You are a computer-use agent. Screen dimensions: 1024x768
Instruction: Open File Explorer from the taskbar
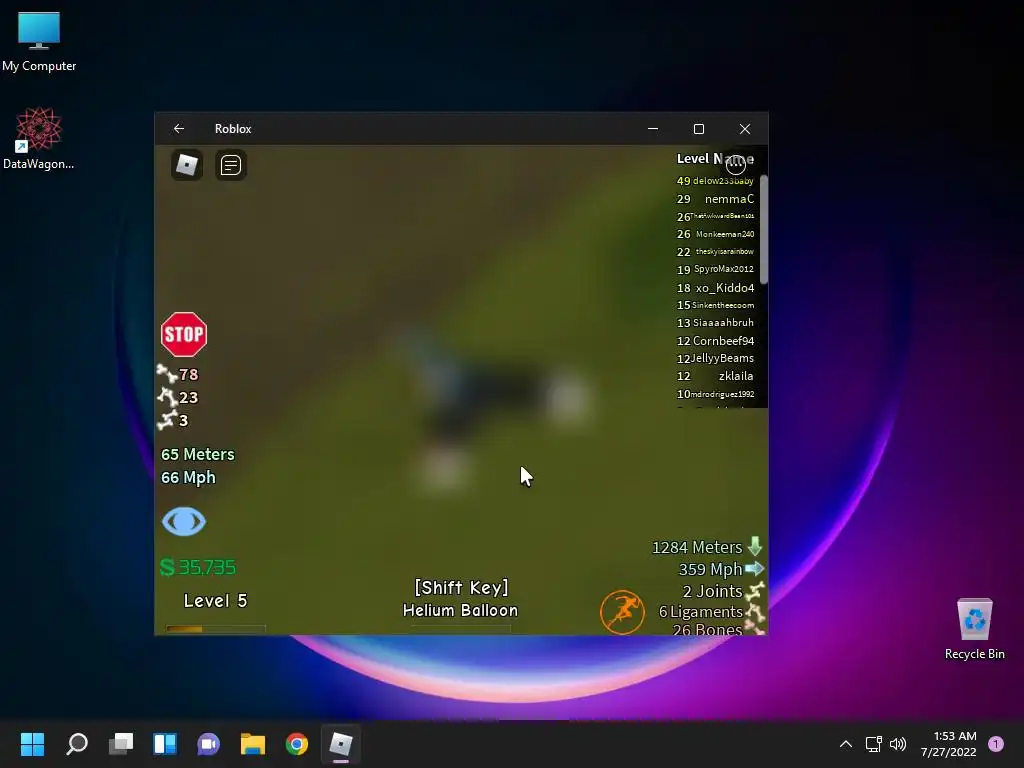(x=253, y=744)
